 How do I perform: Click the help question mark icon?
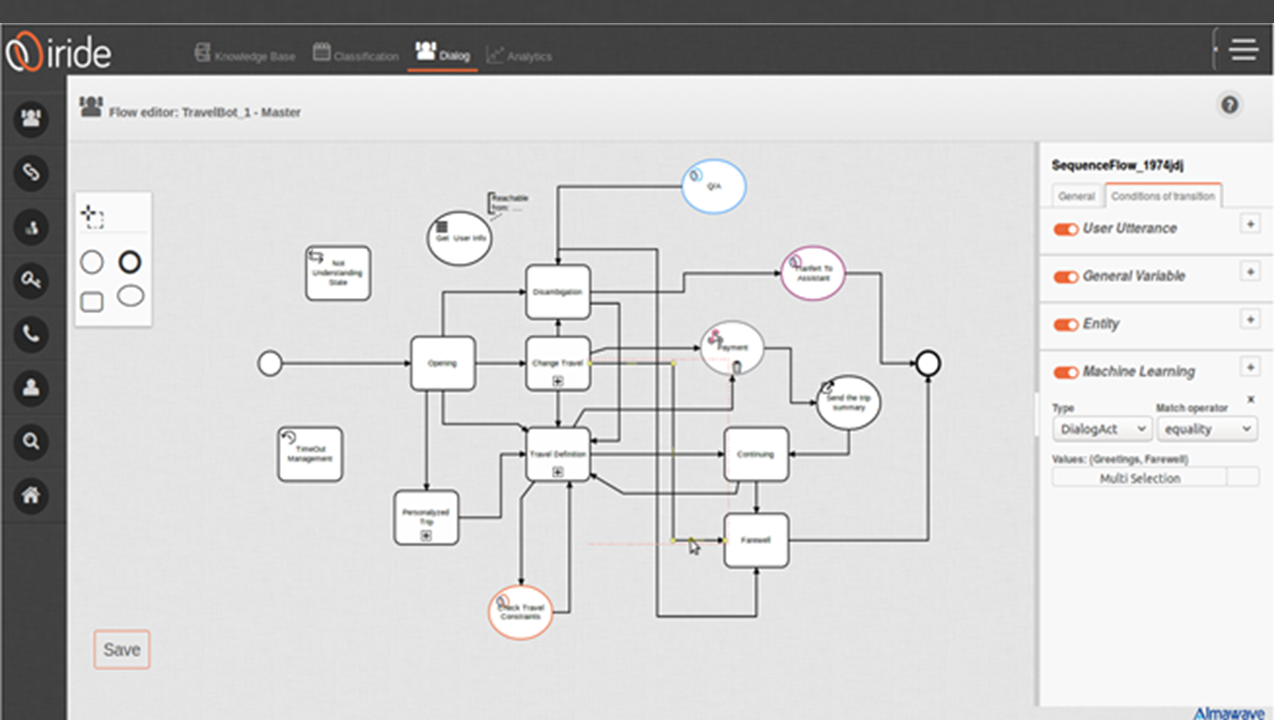click(x=1230, y=105)
